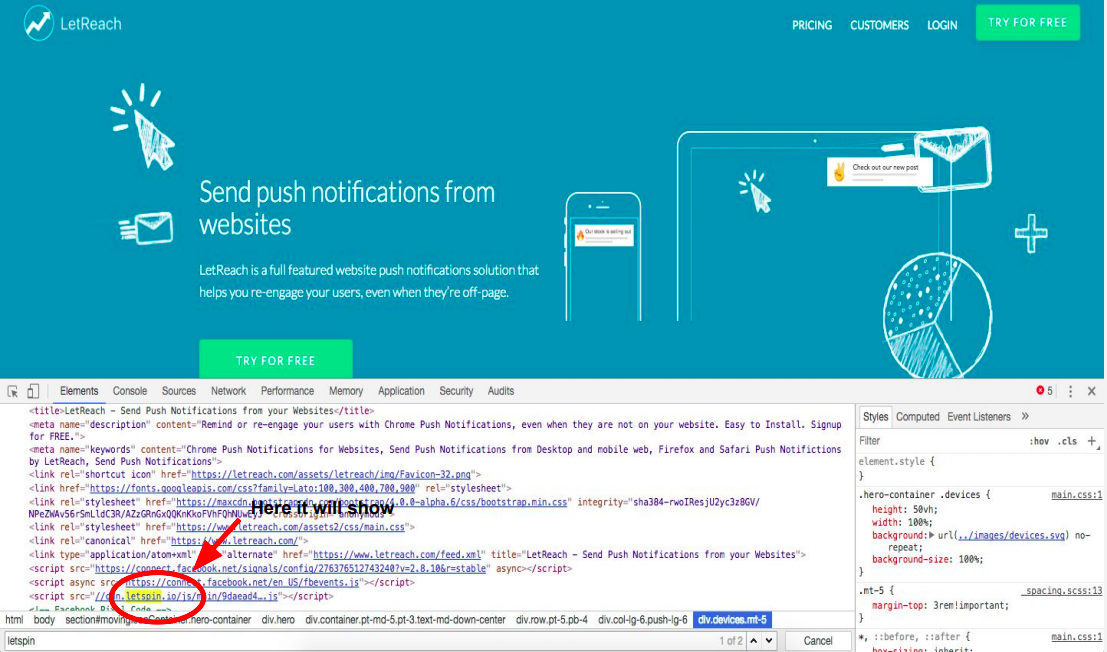This screenshot has width=1107, height=652.
Task: Select the div.devices.mt-5 breadcrumb
Action: tap(732, 620)
